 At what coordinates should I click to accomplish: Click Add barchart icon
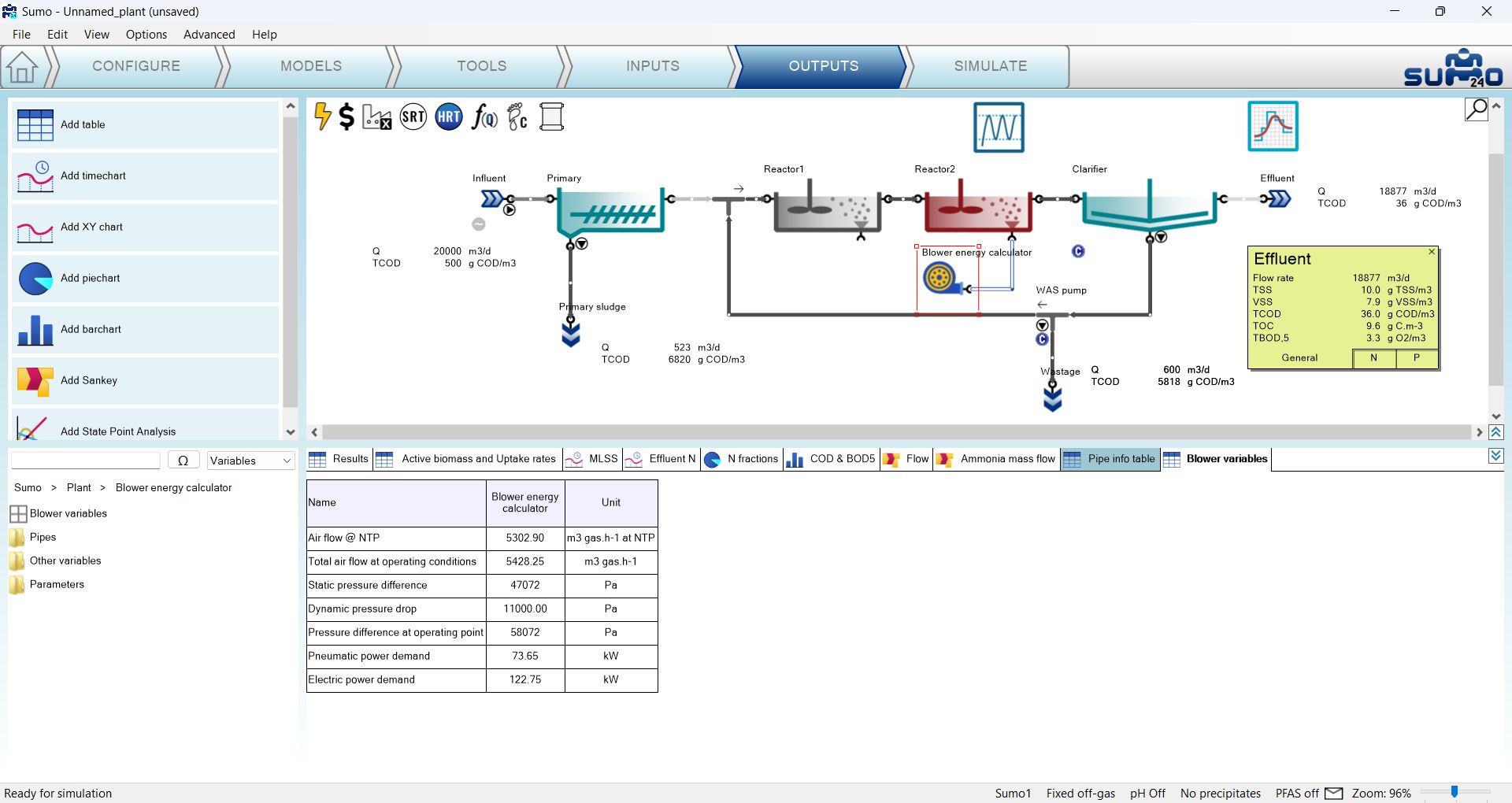[x=35, y=330]
